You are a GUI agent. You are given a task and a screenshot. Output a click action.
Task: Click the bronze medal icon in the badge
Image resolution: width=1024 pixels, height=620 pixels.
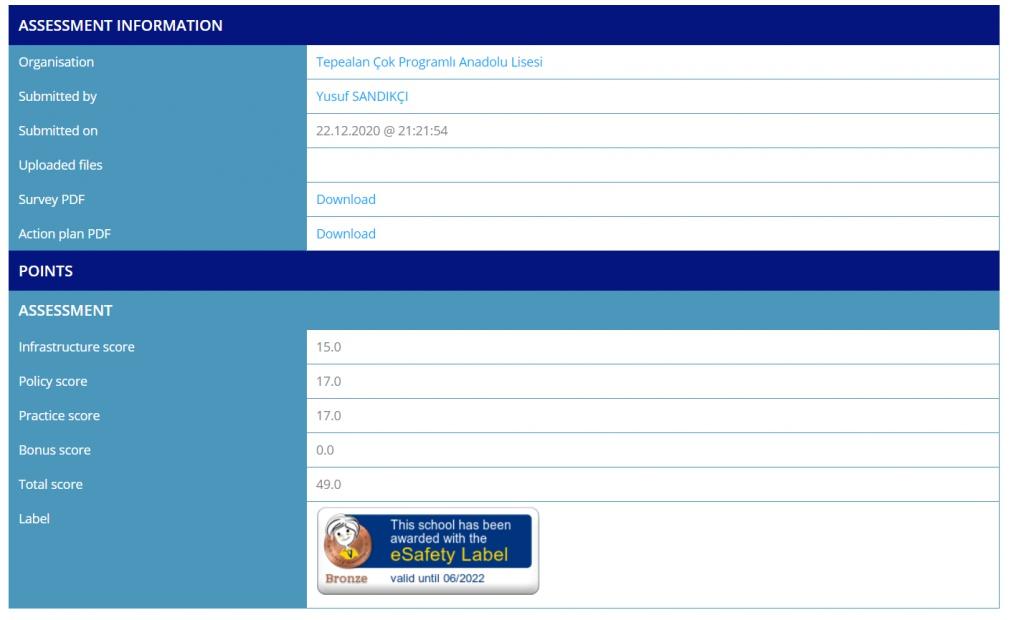coord(348,543)
